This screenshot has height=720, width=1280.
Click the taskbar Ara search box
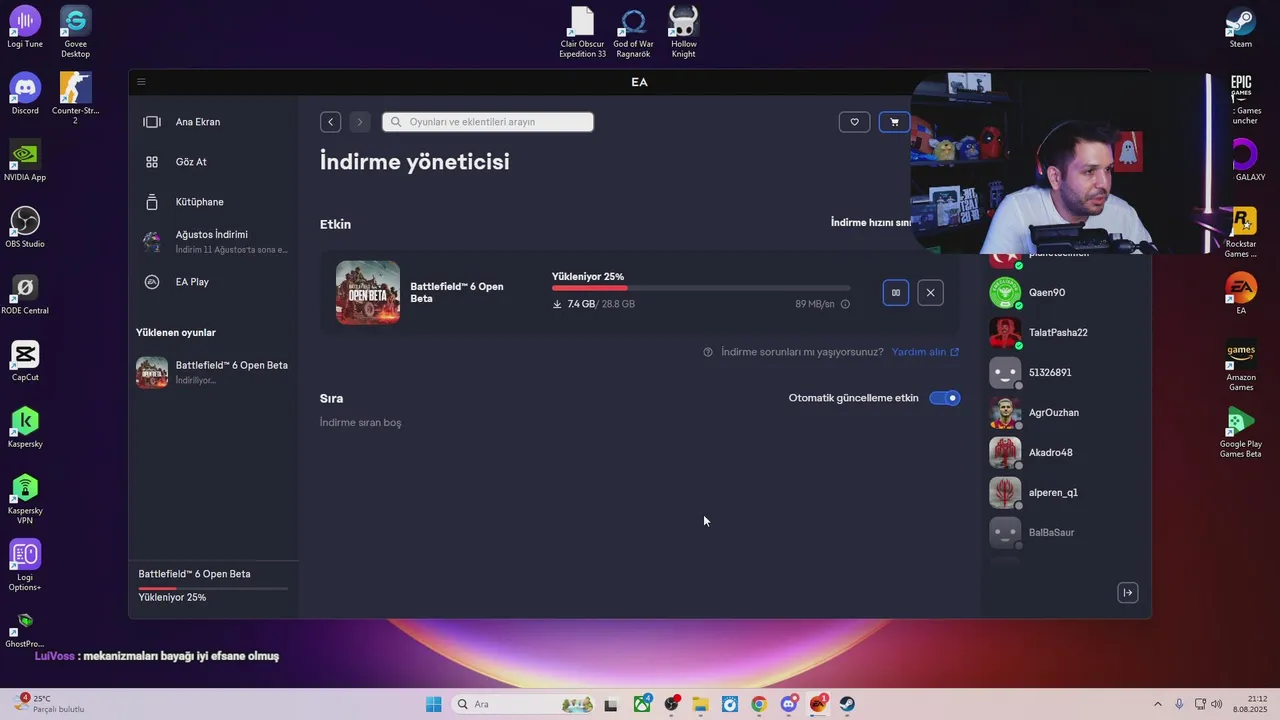click(523, 704)
